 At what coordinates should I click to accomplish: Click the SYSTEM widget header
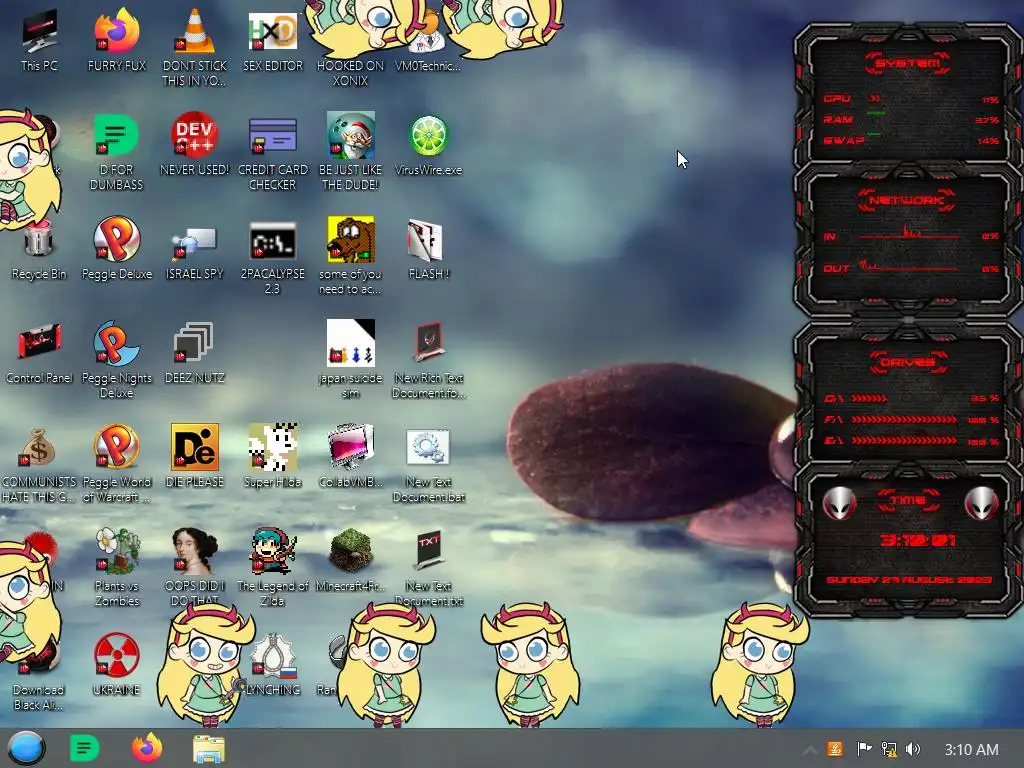(907, 63)
